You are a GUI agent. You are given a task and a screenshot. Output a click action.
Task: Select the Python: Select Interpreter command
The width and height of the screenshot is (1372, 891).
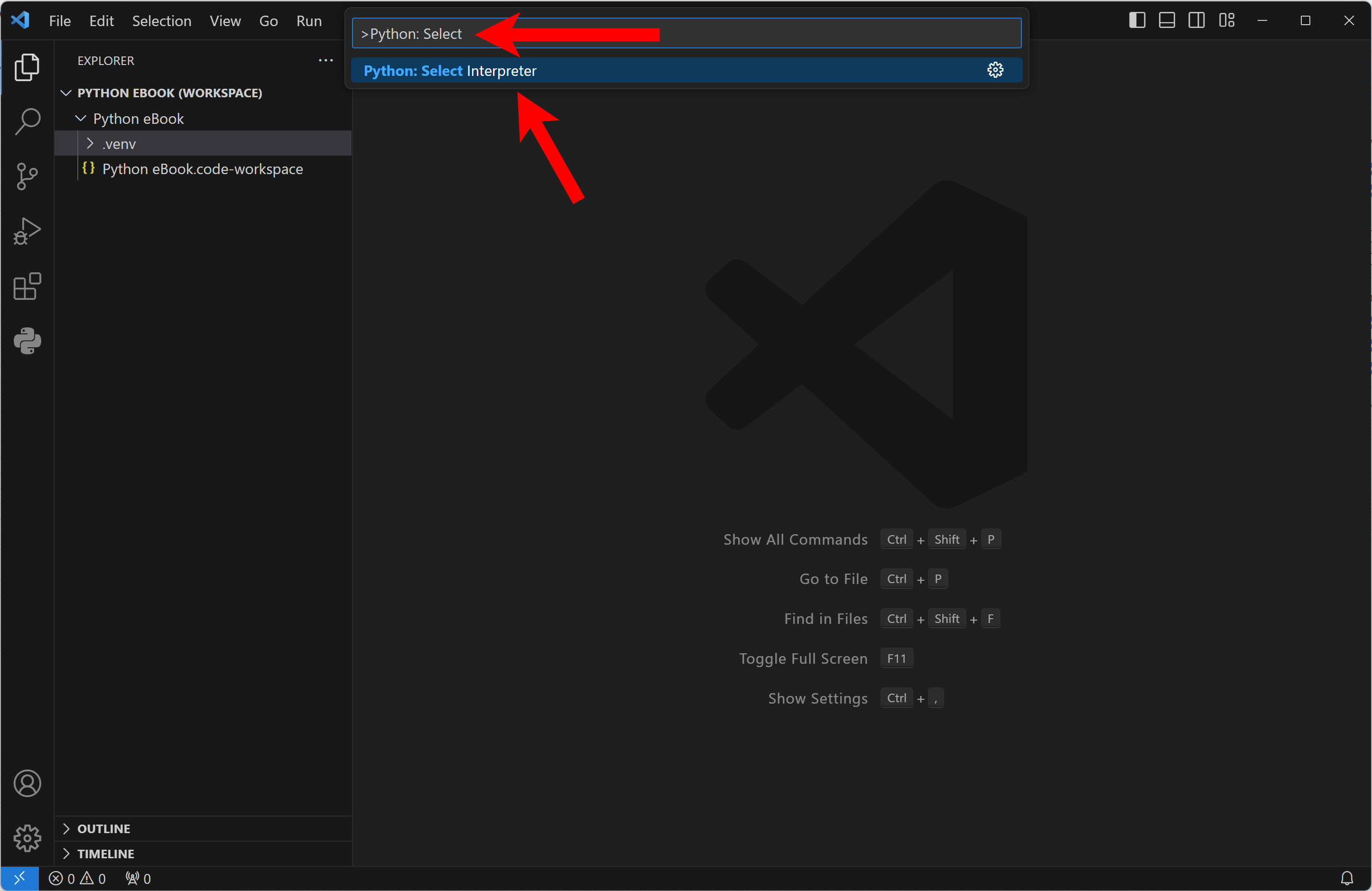(x=686, y=70)
